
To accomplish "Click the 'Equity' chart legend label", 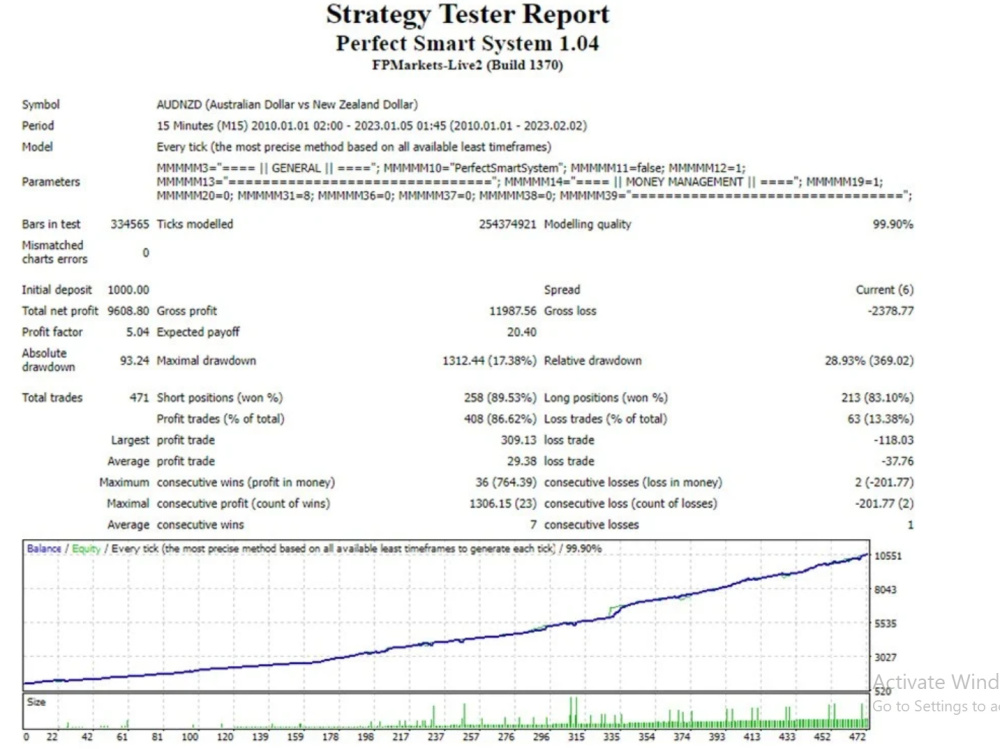I will click(86, 549).
